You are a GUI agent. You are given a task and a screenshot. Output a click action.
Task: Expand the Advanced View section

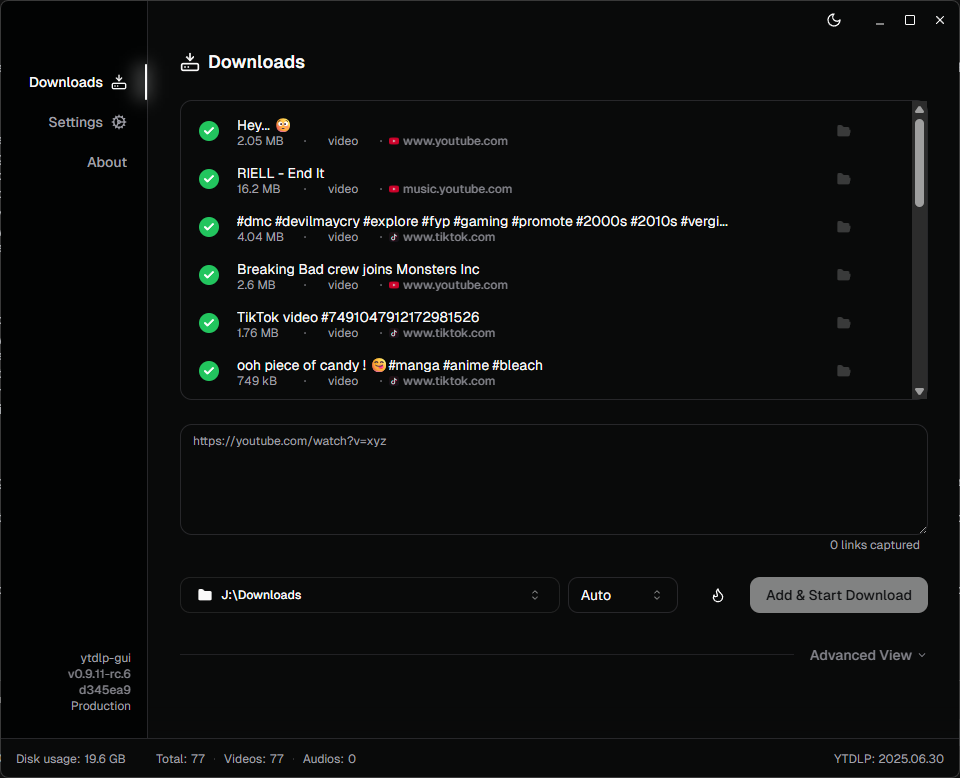(x=867, y=655)
